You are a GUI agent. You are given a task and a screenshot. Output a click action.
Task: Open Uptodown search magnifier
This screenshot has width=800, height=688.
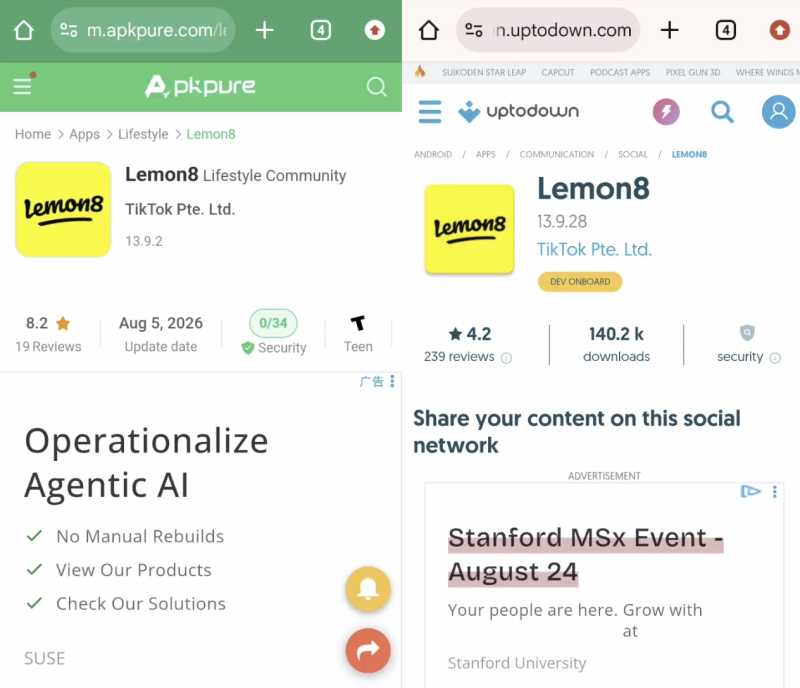pos(722,111)
